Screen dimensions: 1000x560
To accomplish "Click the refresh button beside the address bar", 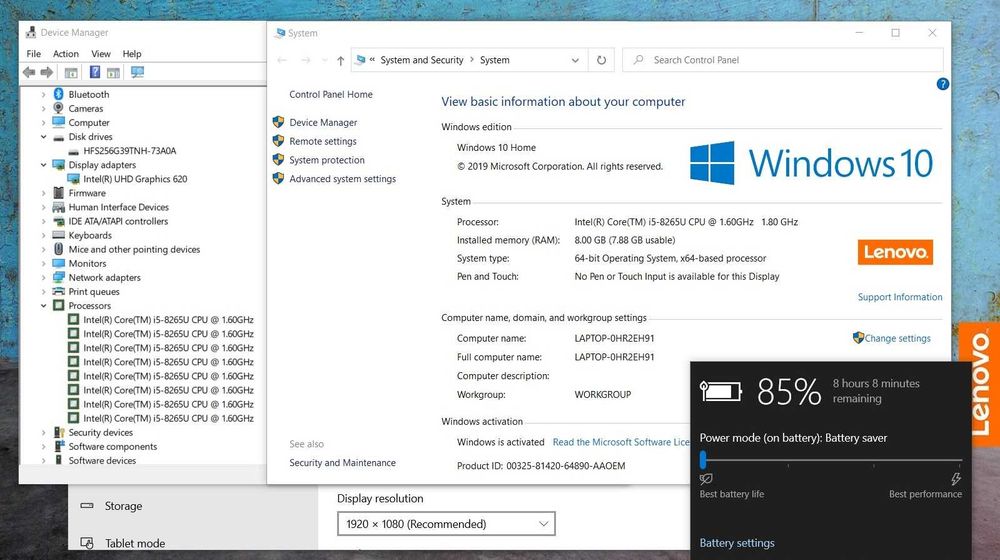I will [x=601, y=60].
